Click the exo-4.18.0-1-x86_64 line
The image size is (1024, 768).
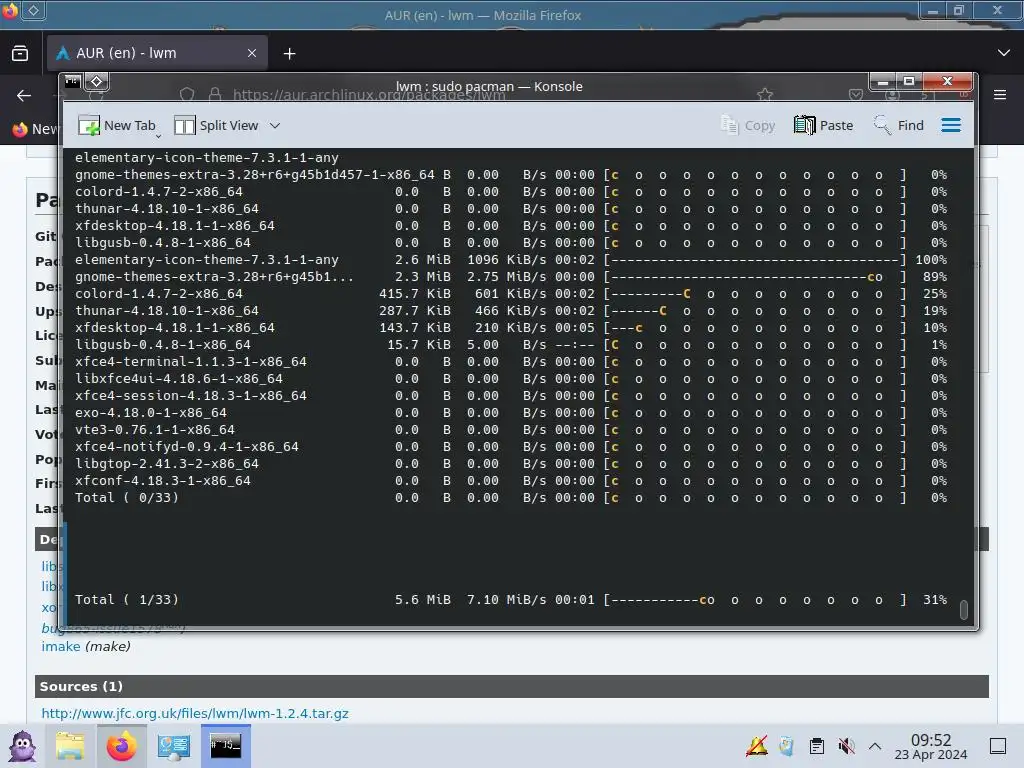(x=511, y=413)
